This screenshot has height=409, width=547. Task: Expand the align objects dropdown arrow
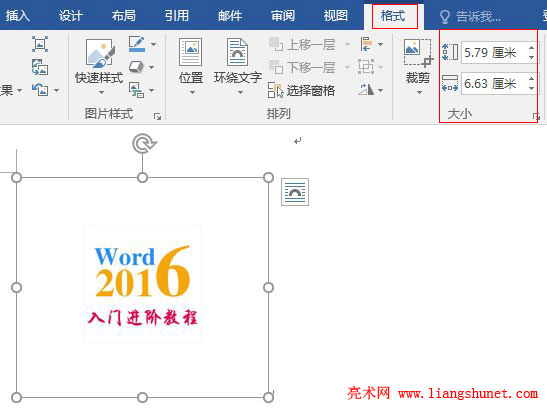pos(380,44)
